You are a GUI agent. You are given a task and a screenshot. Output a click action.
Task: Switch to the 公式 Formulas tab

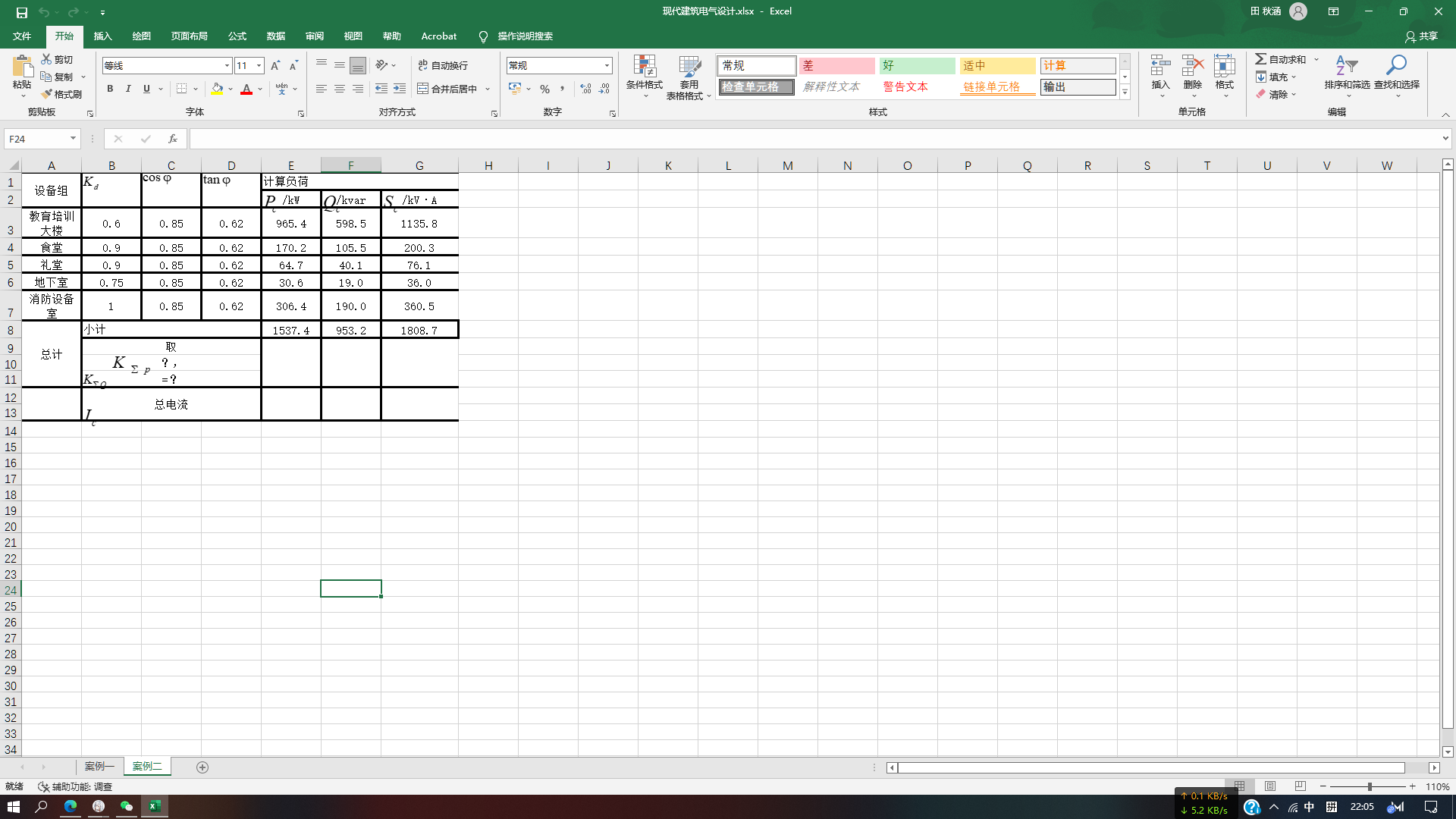click(x=237, y=36)
